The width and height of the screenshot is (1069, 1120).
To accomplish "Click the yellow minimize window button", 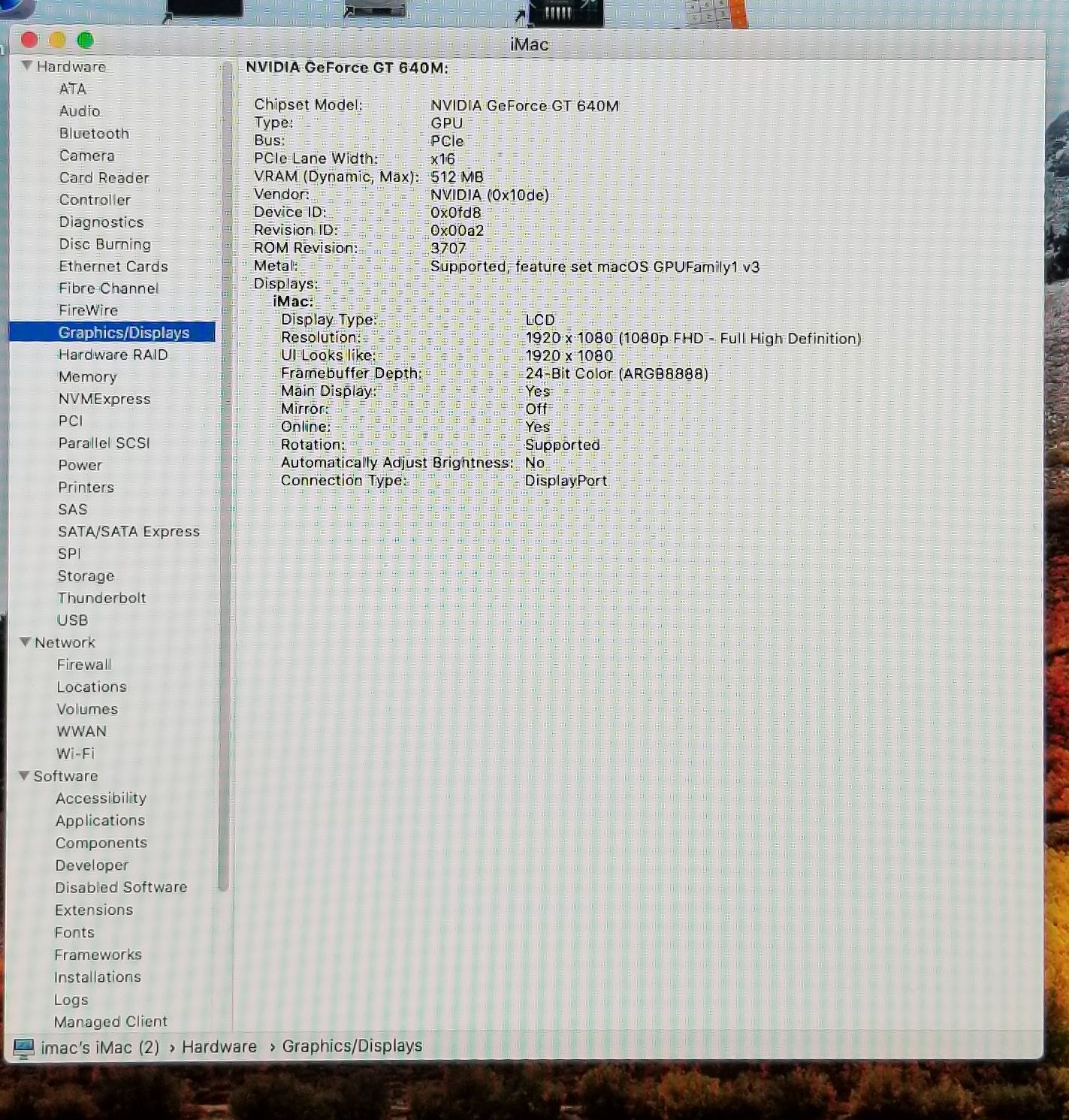I will pyautogui.click(x=58, y=40).
